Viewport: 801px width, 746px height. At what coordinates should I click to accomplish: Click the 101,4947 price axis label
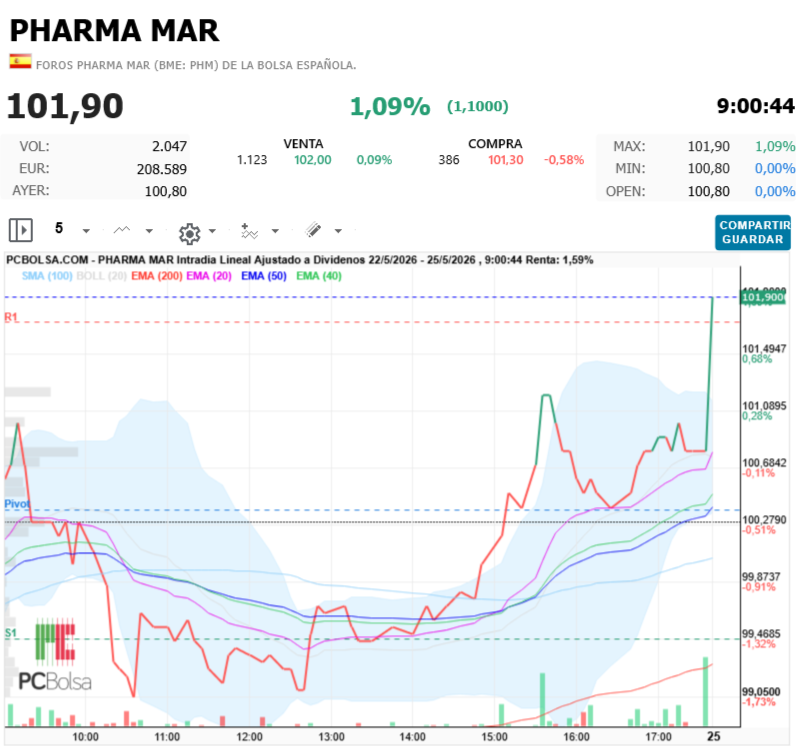tap(764, 349)
